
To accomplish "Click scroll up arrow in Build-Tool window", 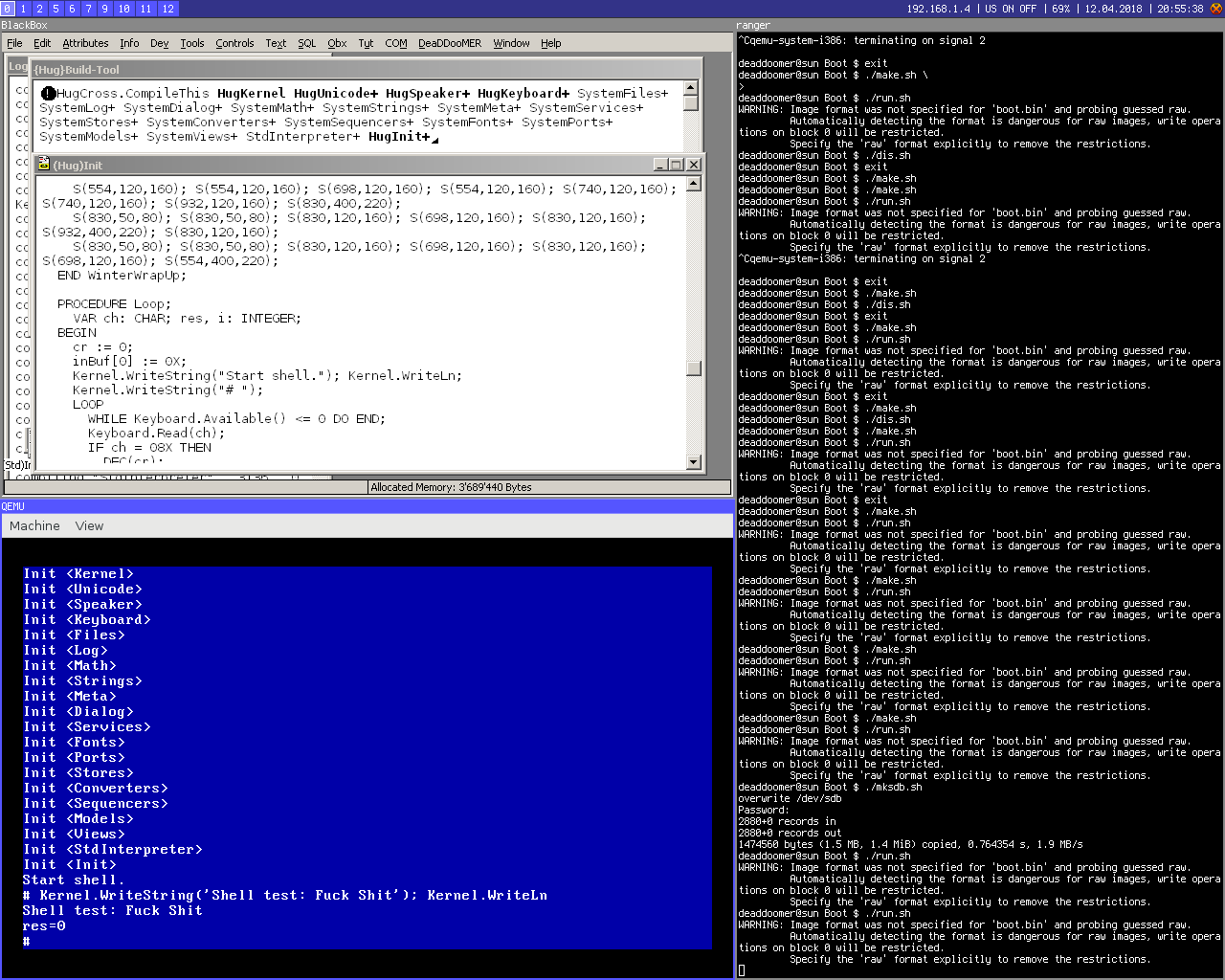I will tap(691, 88).
